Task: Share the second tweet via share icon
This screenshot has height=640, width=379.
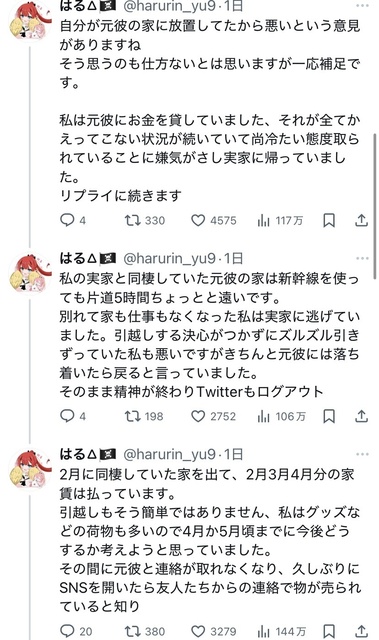Action: click(361, 416)
